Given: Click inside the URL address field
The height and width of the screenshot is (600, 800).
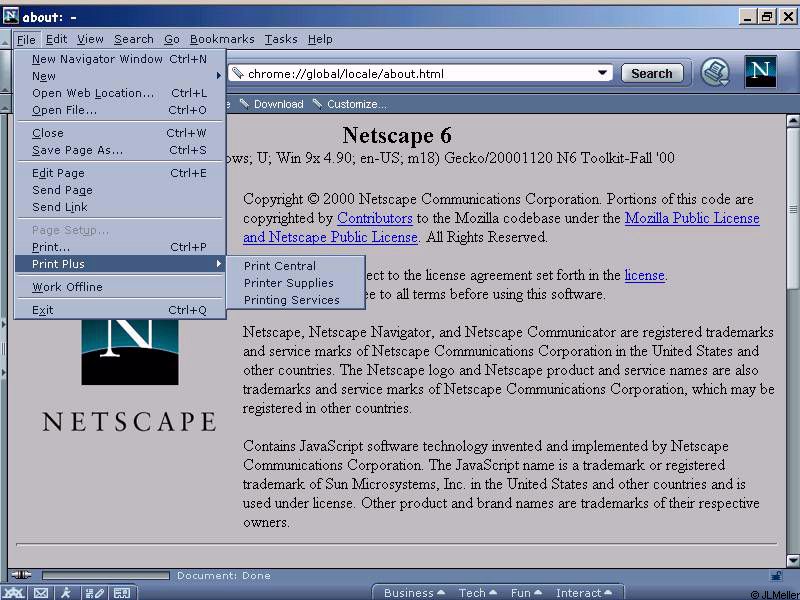Looking at the screenshot, I should pos(420,73).
